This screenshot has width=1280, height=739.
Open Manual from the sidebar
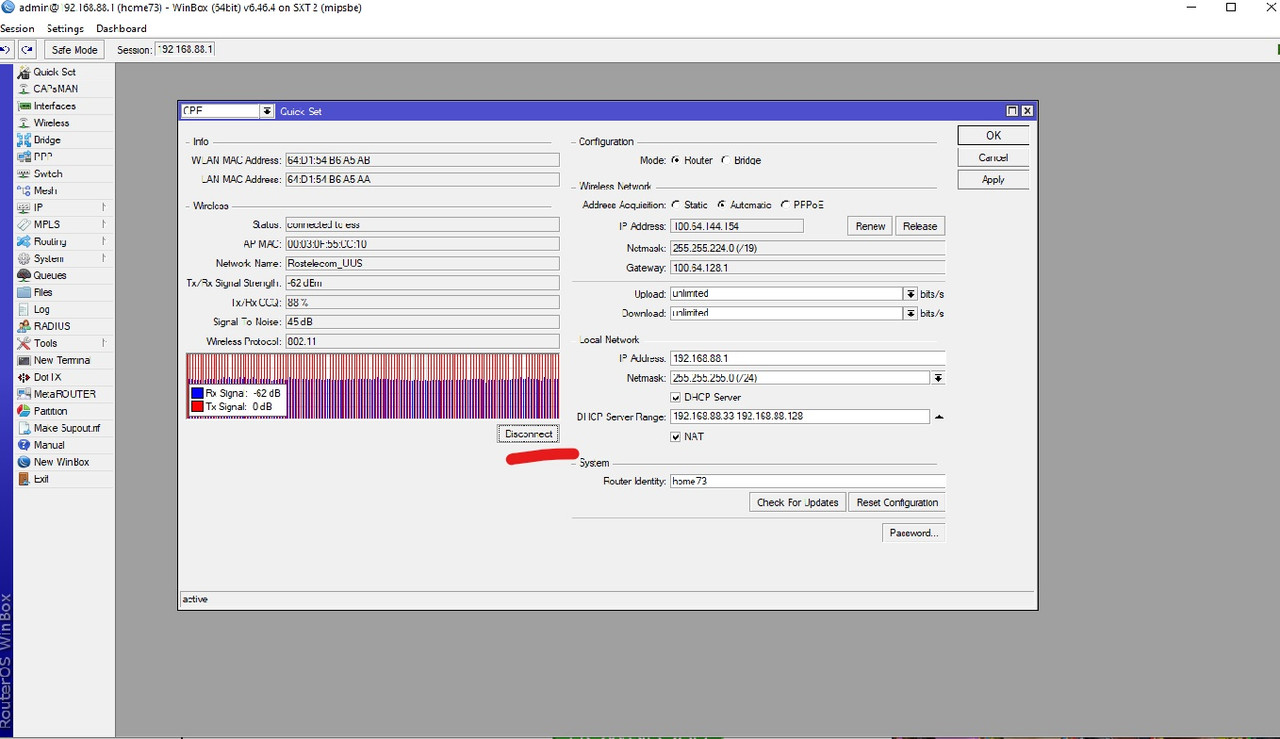pos(49,446)
